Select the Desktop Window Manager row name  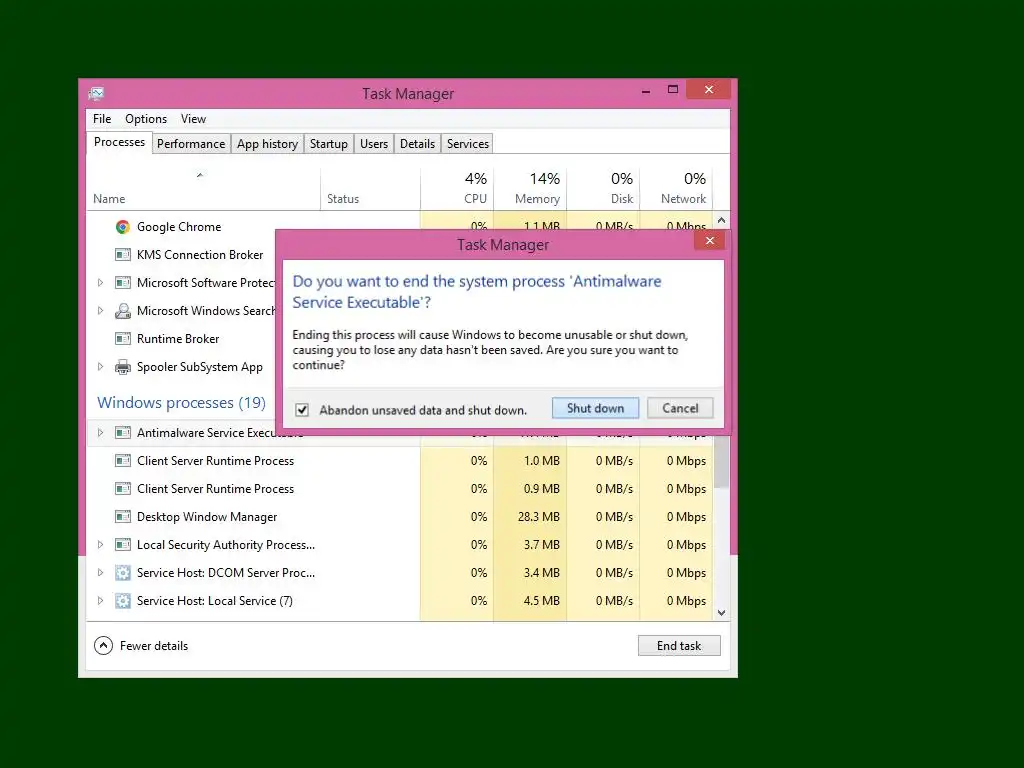(207, 517)
